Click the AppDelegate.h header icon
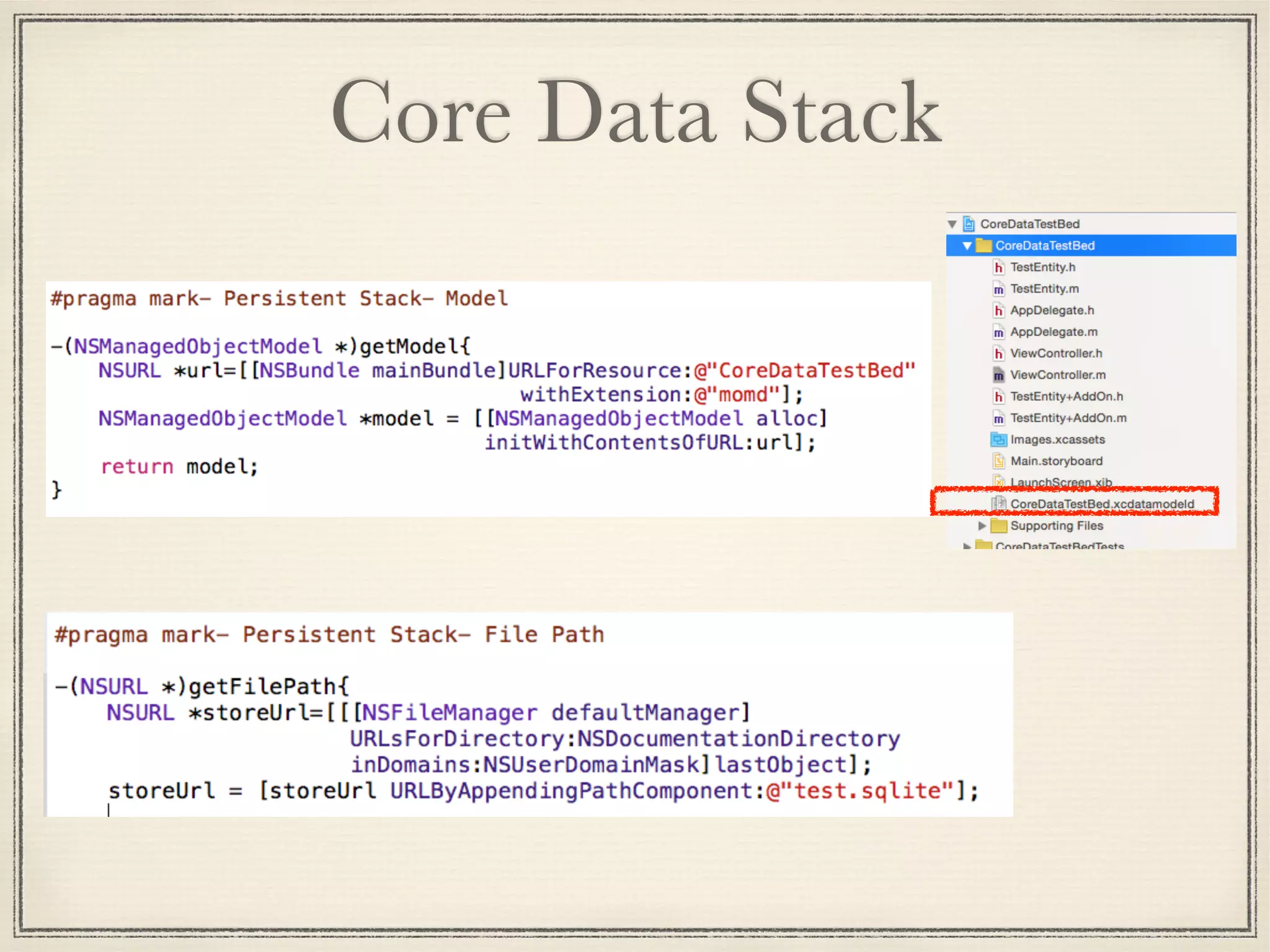The image size is (1270, 952). click(x=998, y=311)
